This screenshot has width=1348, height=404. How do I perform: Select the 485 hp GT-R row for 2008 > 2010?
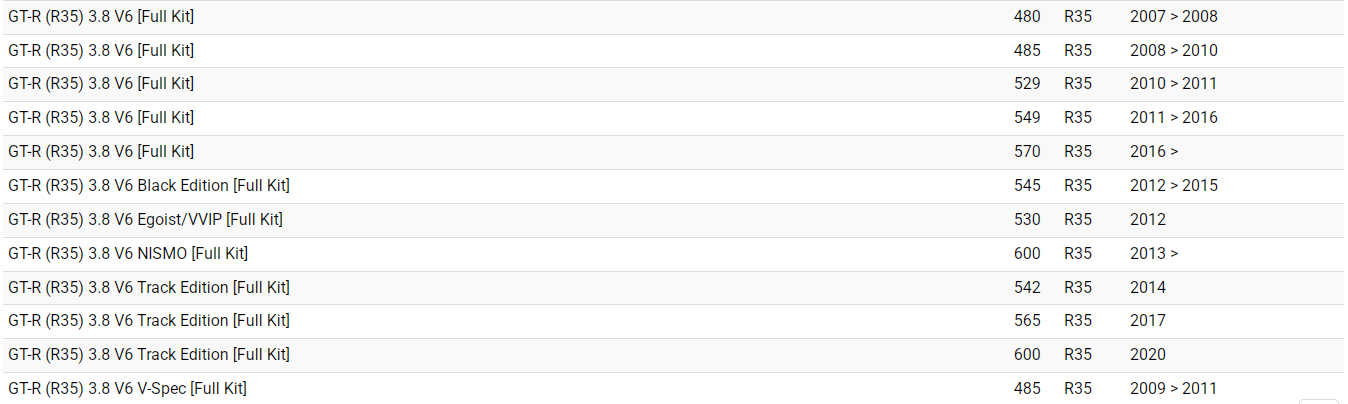[101, 51]
